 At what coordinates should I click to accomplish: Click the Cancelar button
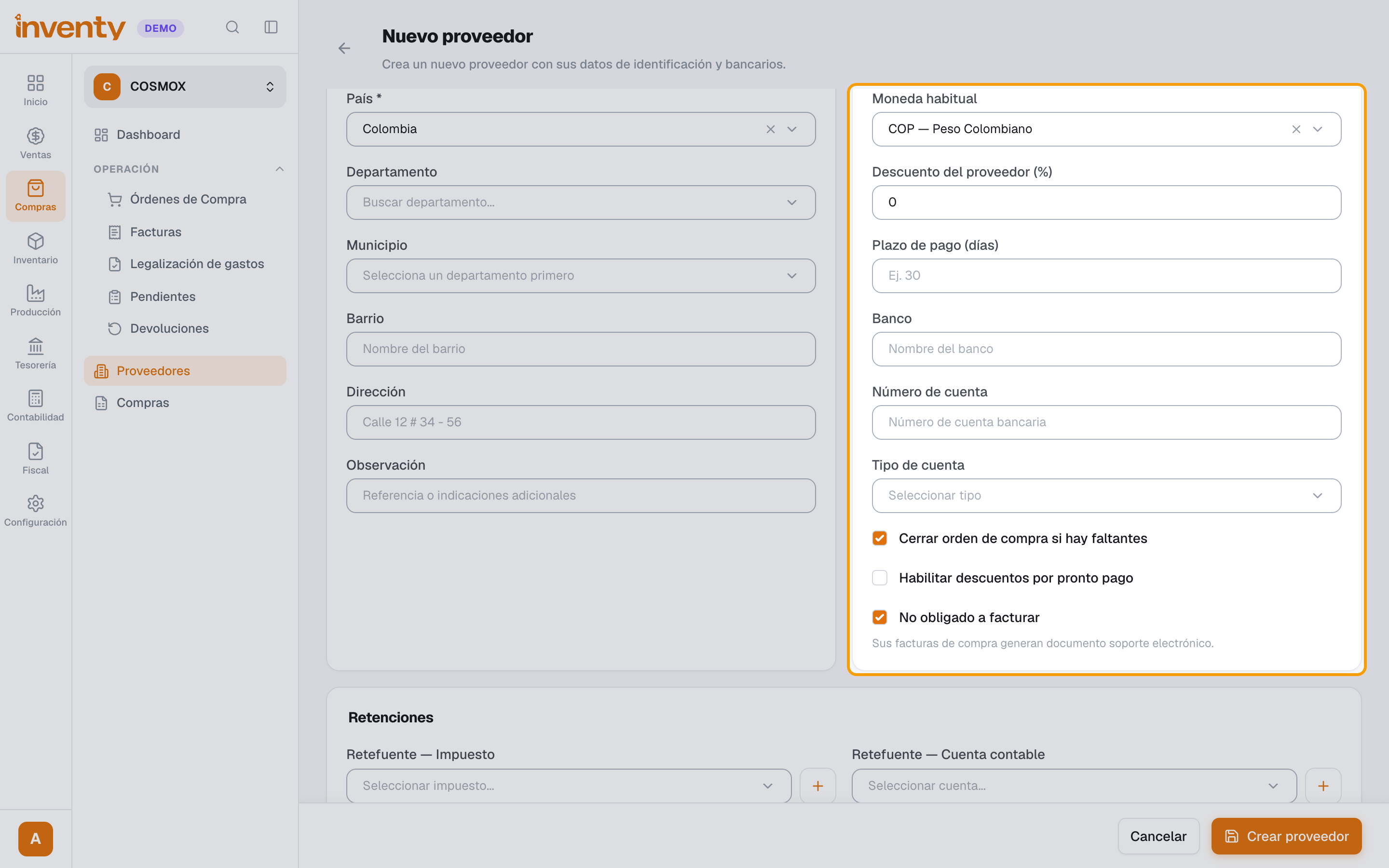pos(1158,837)
